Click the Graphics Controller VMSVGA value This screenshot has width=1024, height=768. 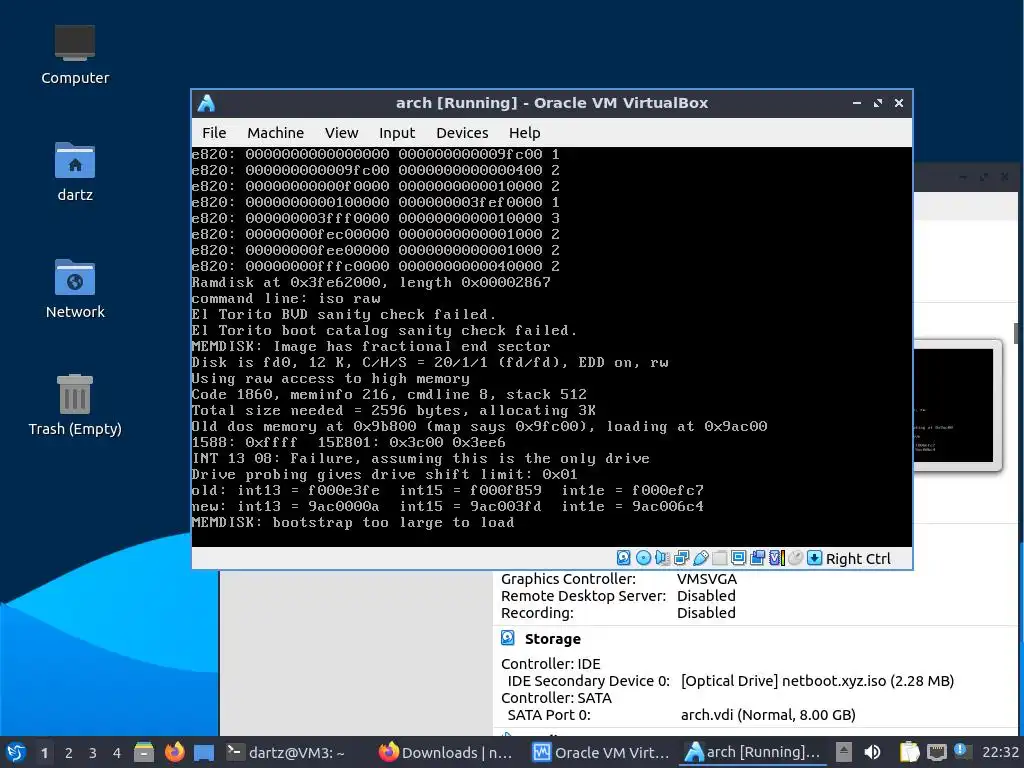click(707, 579)
